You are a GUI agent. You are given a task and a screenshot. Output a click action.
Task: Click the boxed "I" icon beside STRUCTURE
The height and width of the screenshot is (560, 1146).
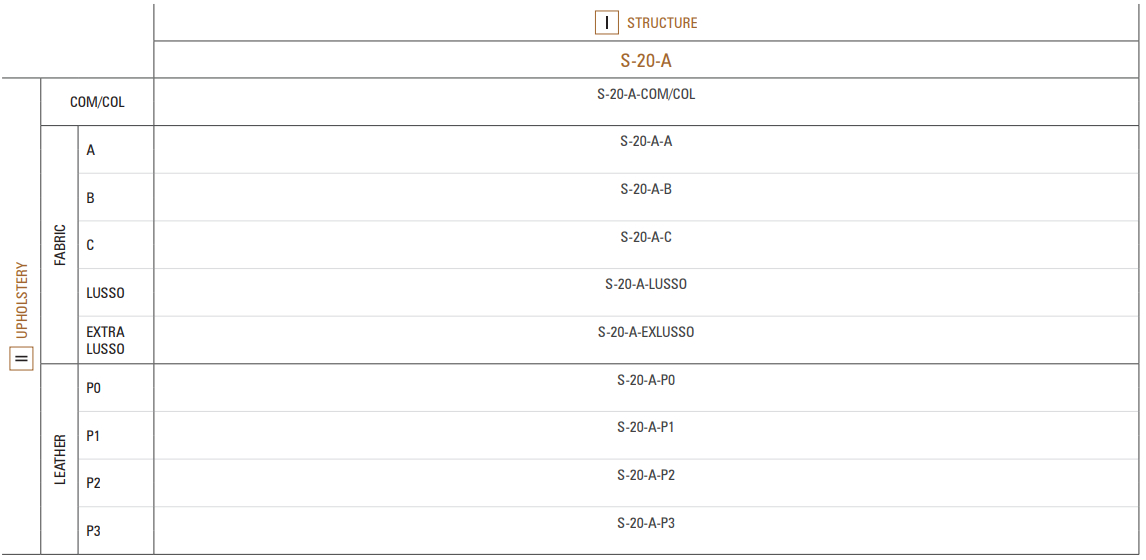coord(607,23)
